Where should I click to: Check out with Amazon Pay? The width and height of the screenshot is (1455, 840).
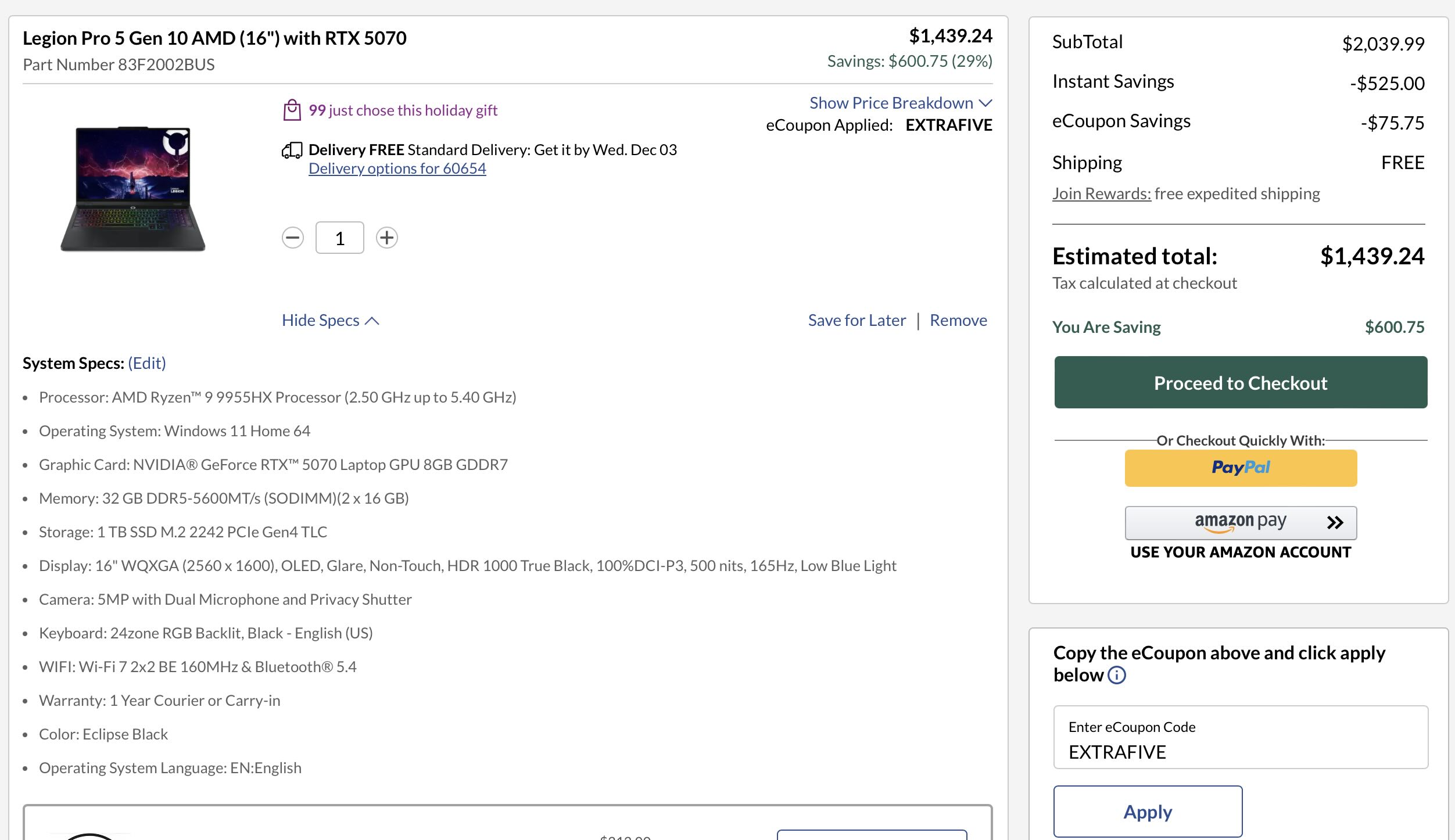[x=1239, y=522]
